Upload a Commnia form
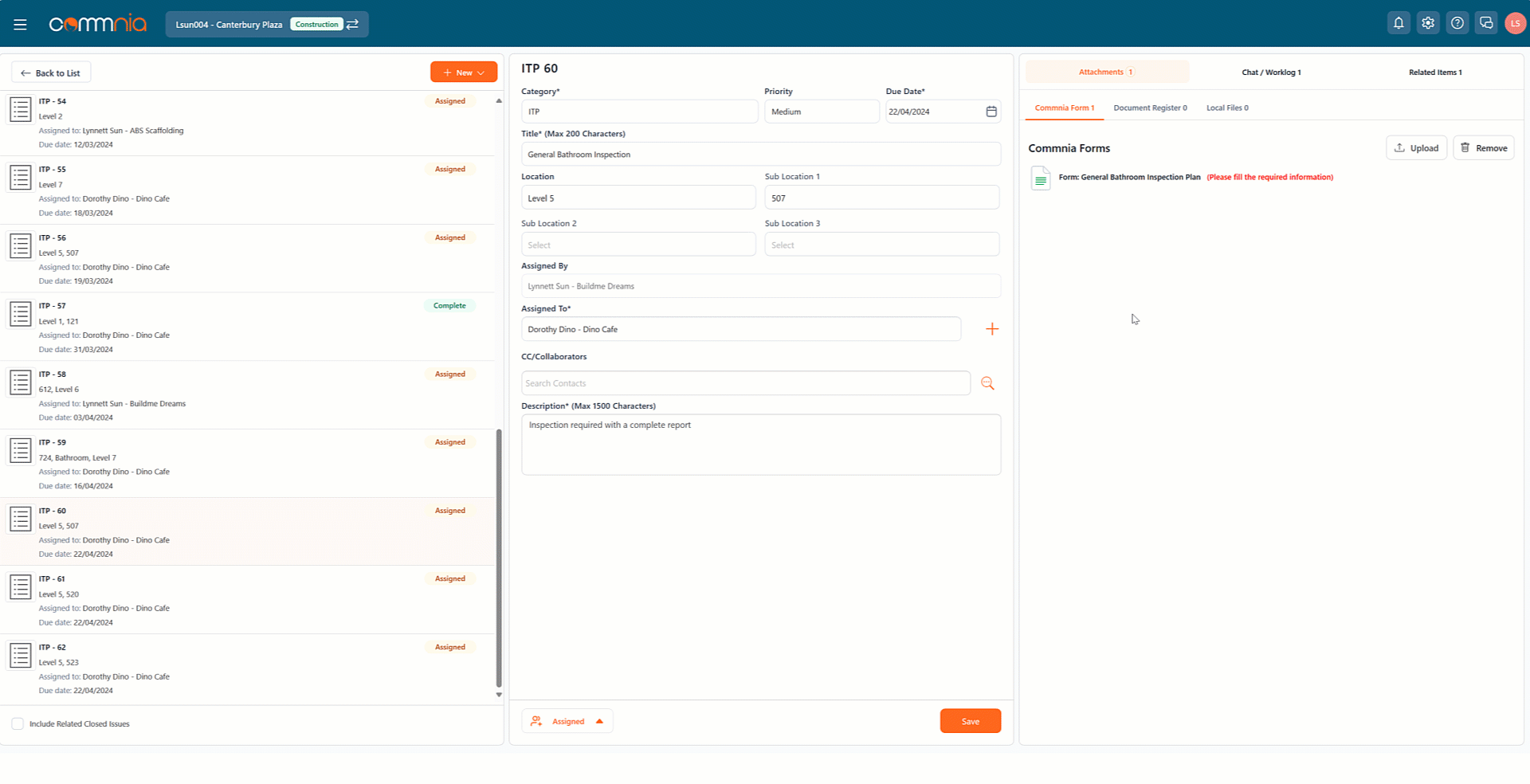Screen dimensions: 1530x784 pos(1416,147)
